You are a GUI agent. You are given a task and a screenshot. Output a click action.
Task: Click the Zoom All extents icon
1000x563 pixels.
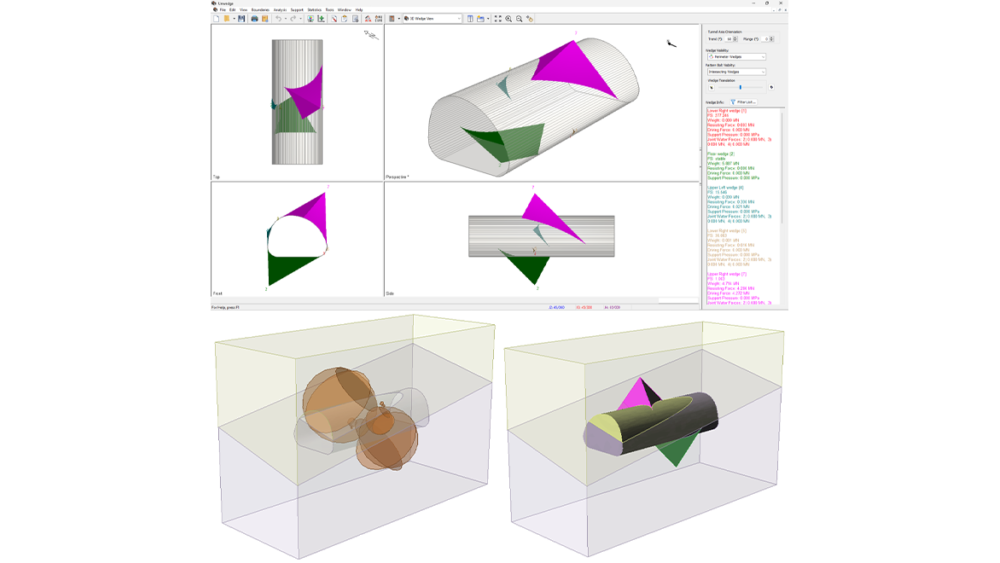[497, 18]
